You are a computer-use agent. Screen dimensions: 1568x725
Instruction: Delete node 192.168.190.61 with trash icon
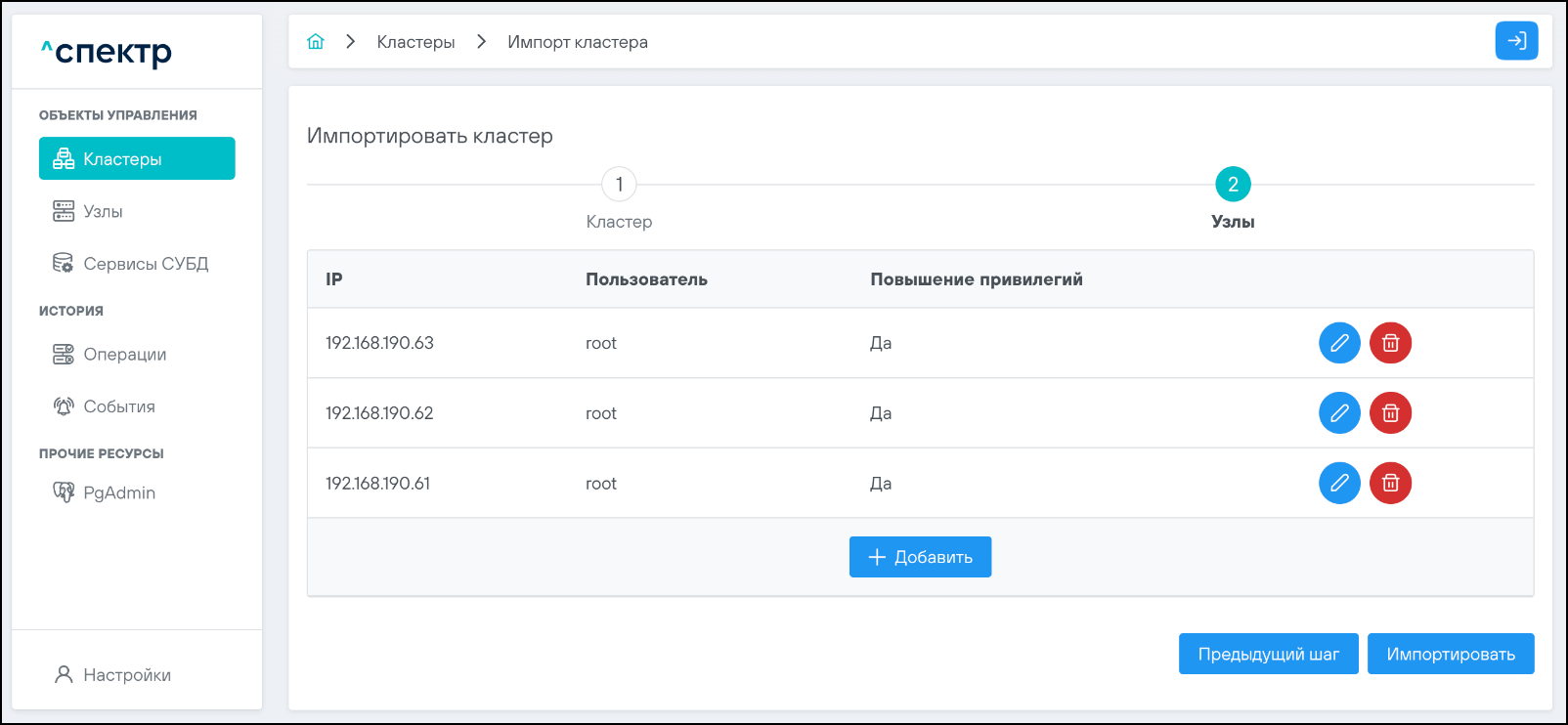coord(1390,484)
